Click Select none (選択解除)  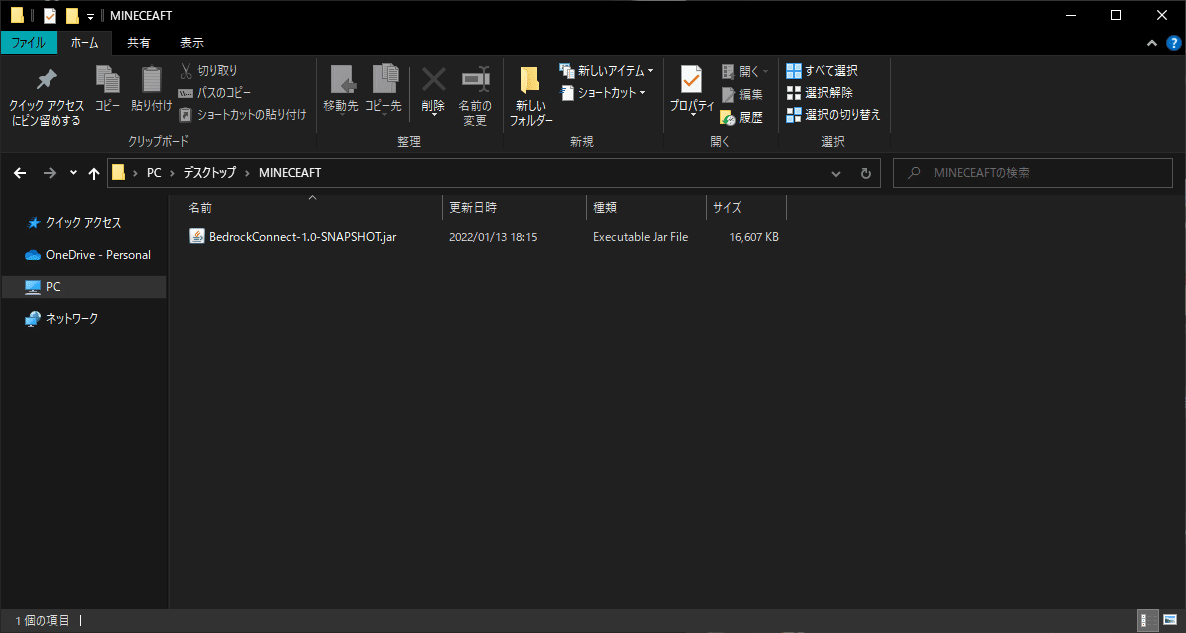pos(820,92)
